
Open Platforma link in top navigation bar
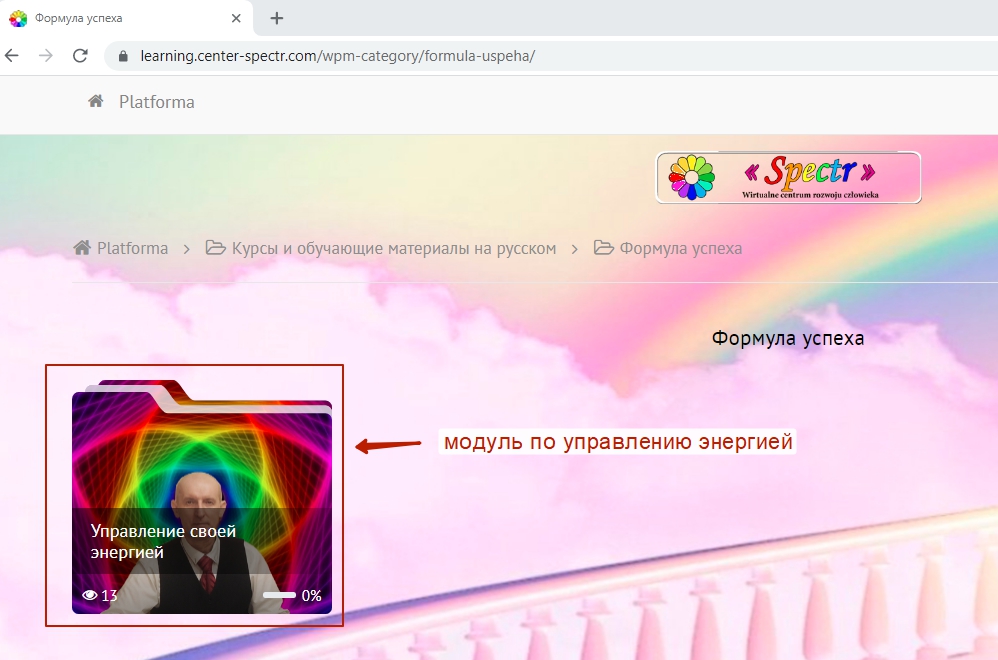157,102
